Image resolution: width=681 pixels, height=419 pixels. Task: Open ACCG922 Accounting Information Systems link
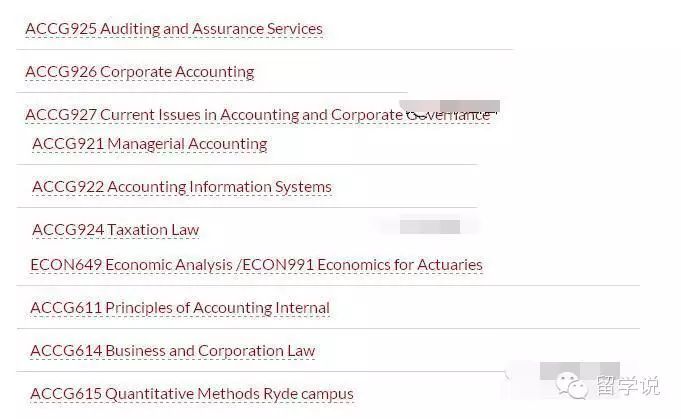click(182, 187)
